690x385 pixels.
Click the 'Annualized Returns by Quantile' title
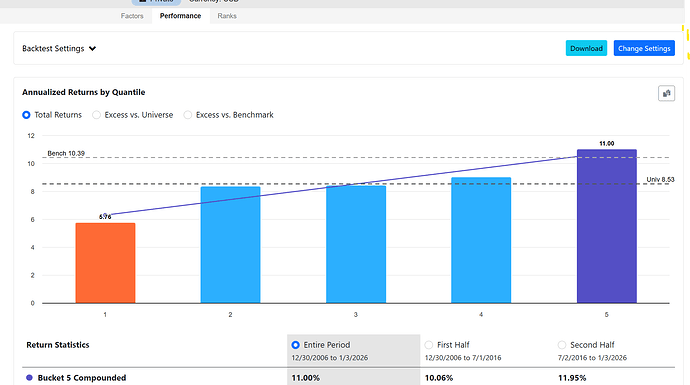click(84, 92)
